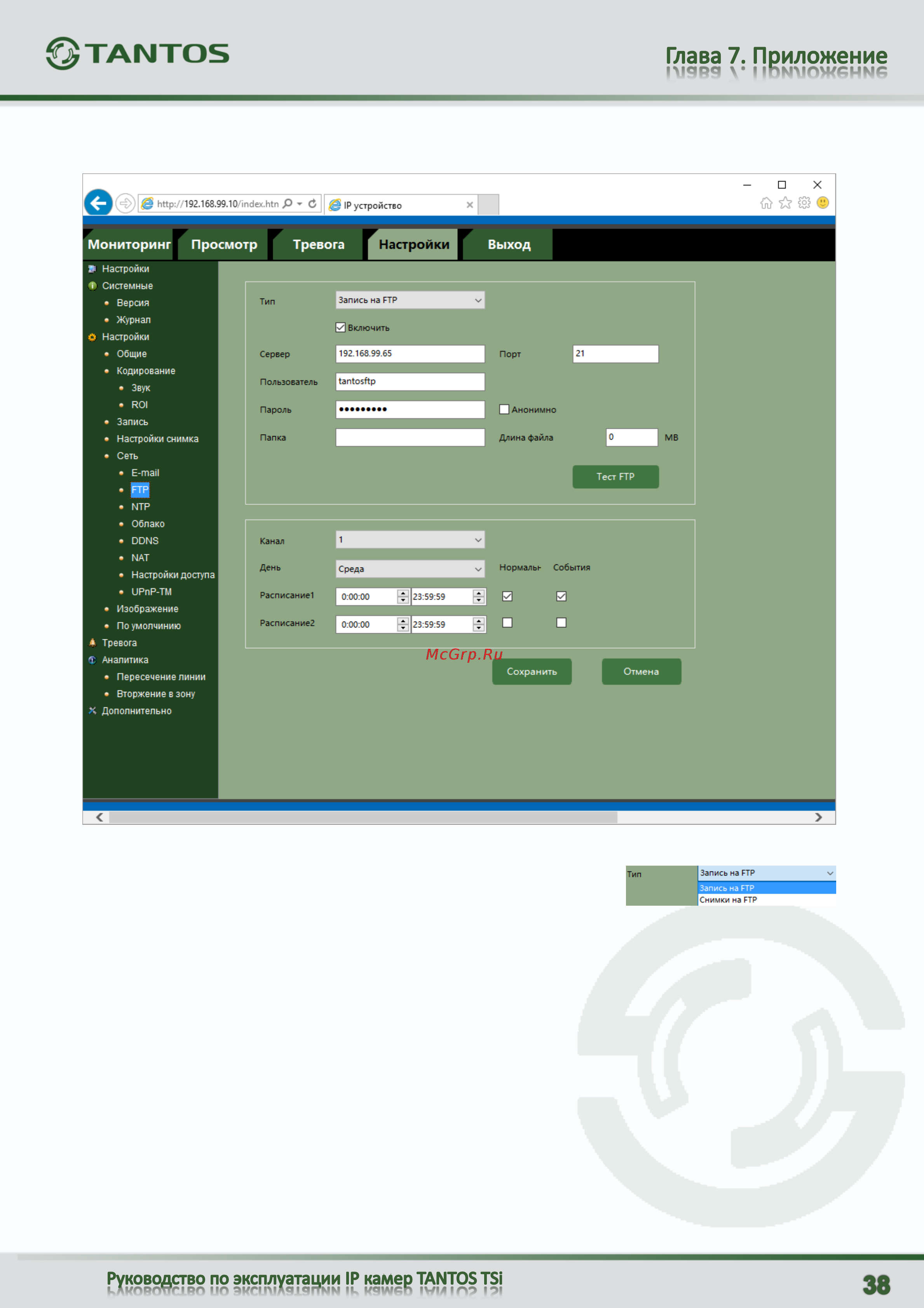Screen dimensions: 924x1308
Task: Open Кодирование in the sidebar
Action: pyautogui.click(x=146, y=371)
